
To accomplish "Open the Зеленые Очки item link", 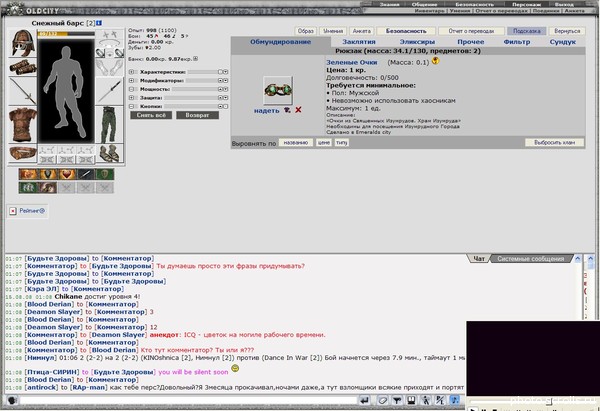I will 352,62.
